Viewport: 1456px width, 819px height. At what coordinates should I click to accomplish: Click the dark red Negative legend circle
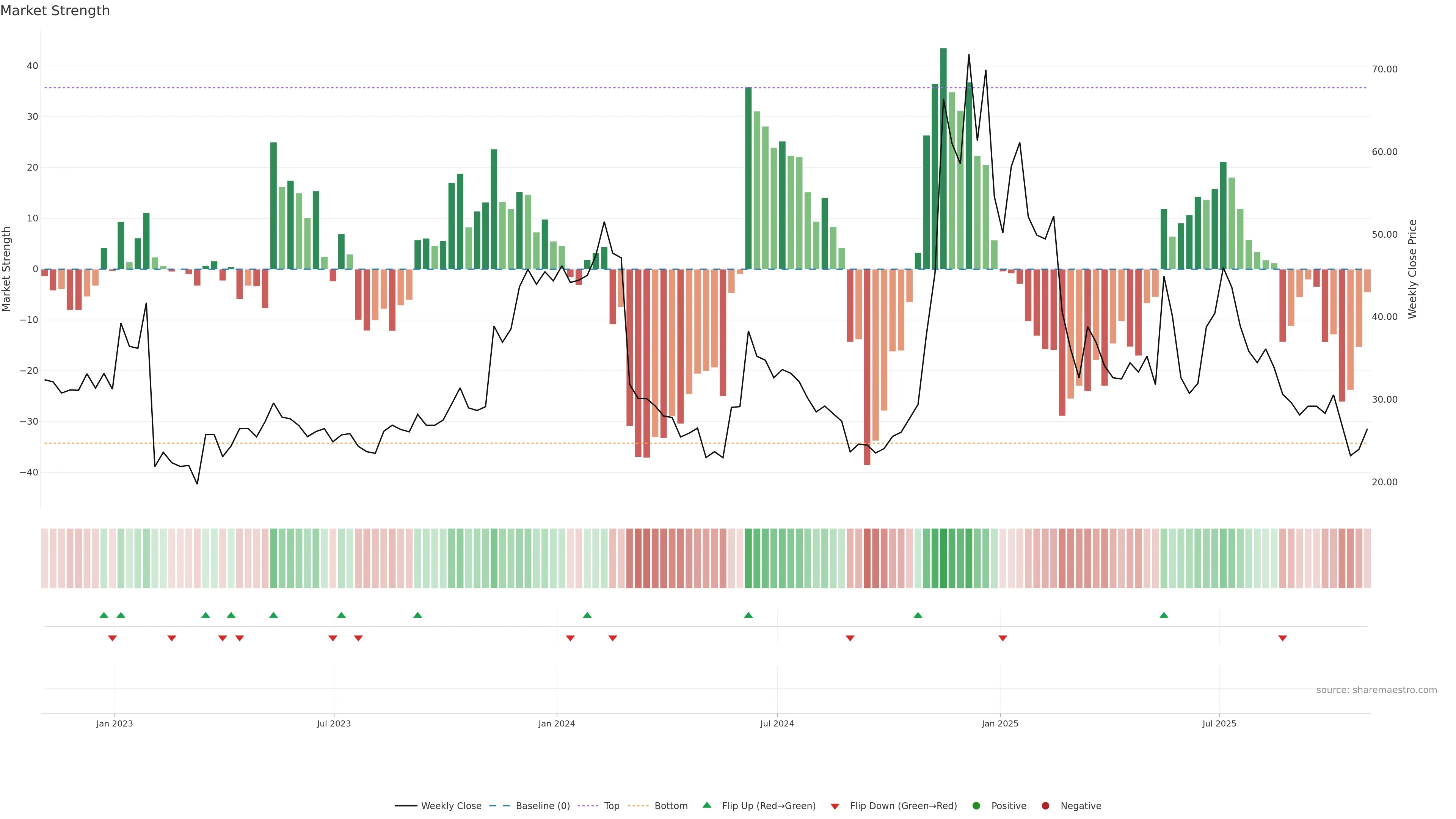click(1045, 806)
